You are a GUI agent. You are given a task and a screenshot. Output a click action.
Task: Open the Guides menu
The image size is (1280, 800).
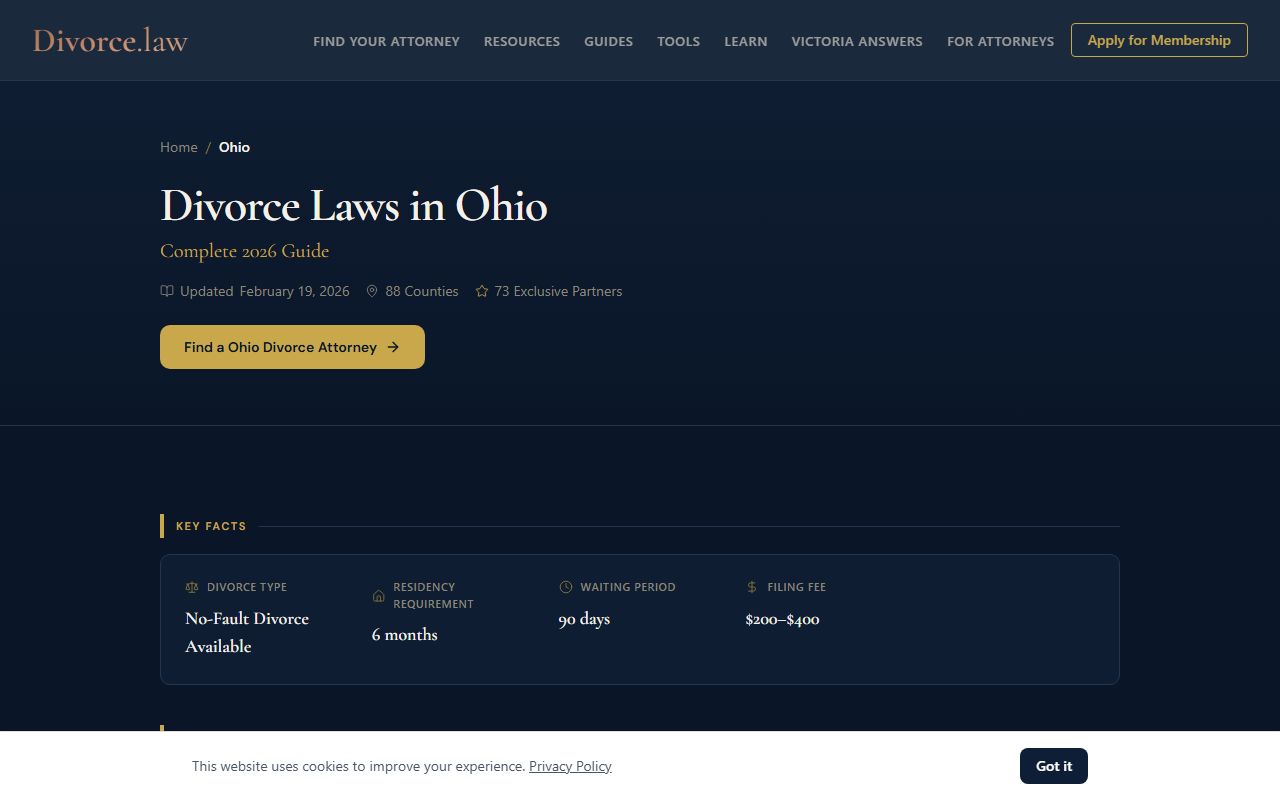click(608, 41)
